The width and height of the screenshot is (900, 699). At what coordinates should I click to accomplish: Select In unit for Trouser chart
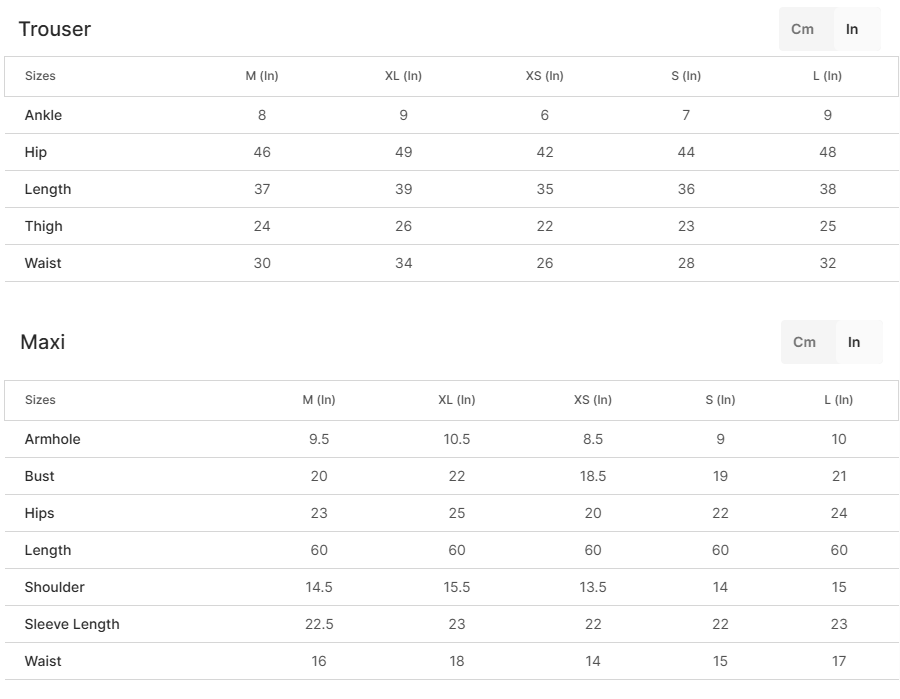coord(852,29)
